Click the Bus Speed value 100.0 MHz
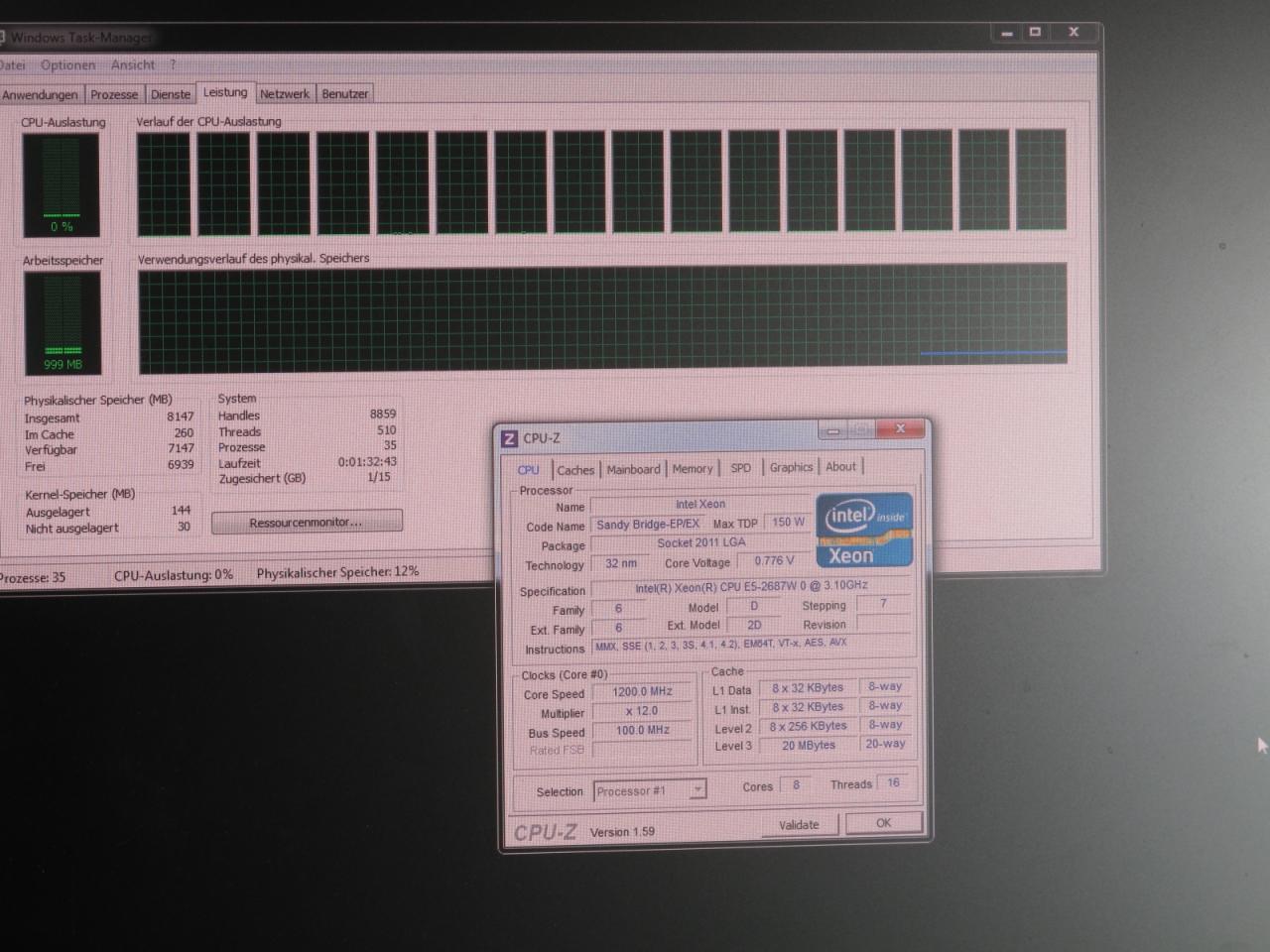Viewport: 1270px width, 952px height. pyautogui.click(x=642, y=731)
